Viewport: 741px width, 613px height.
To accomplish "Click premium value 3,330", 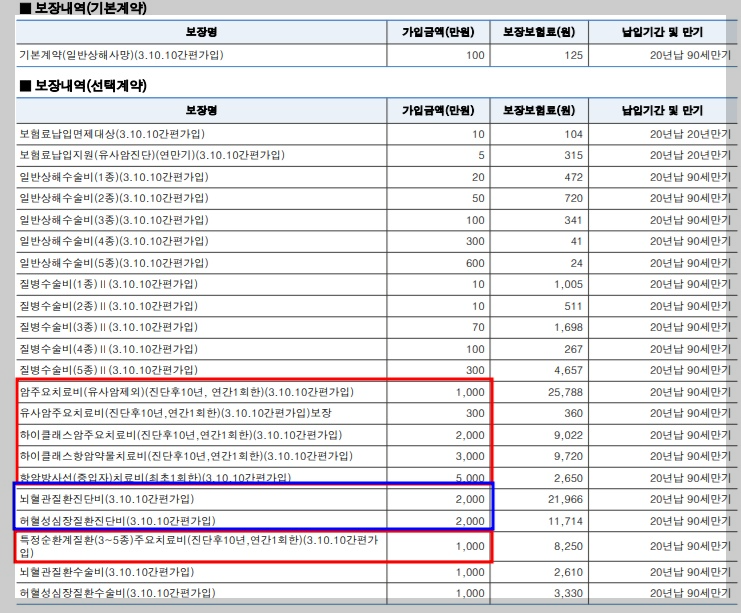I will (569, 593).
